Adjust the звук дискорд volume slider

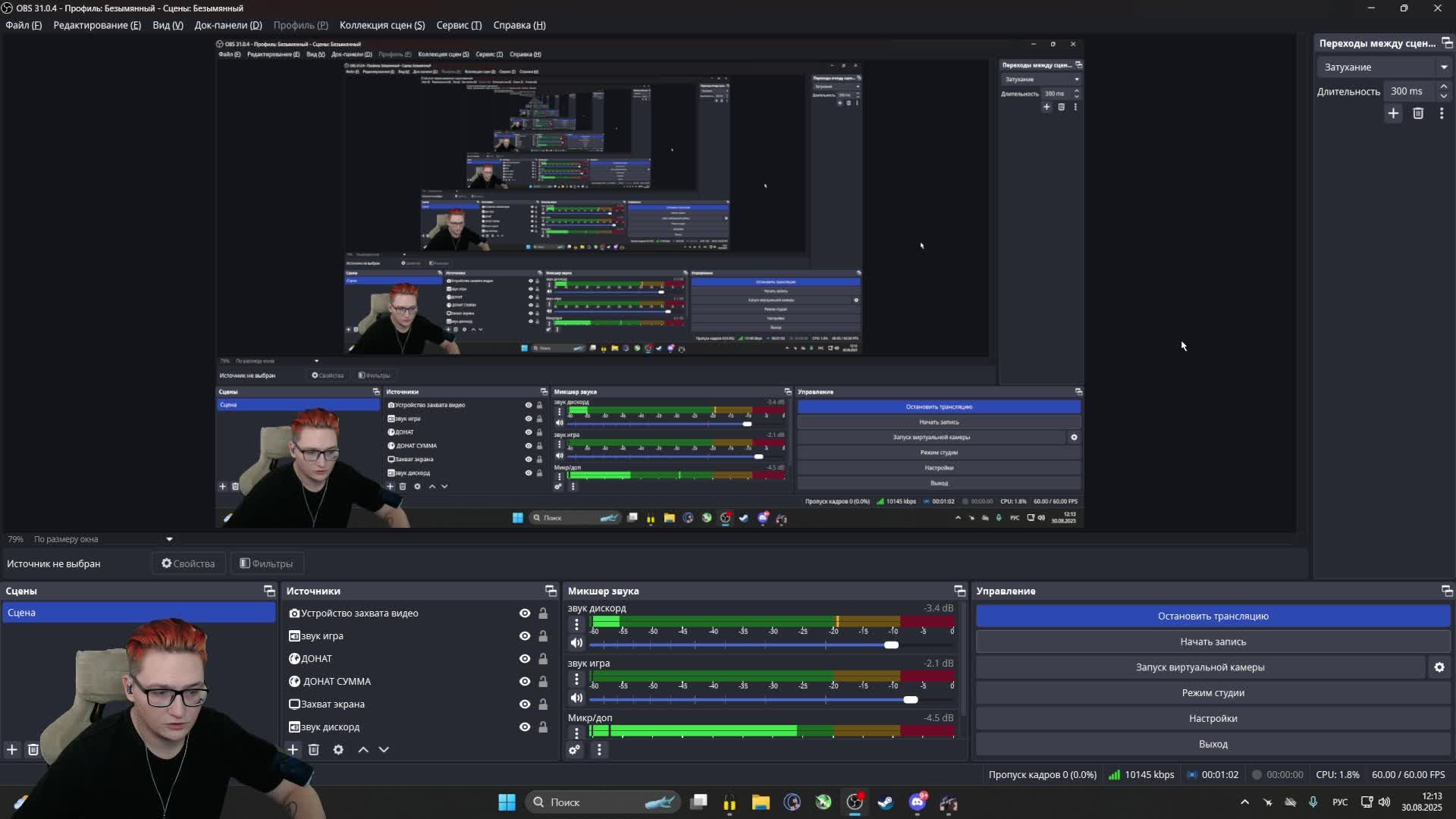[x=891, y=645]
